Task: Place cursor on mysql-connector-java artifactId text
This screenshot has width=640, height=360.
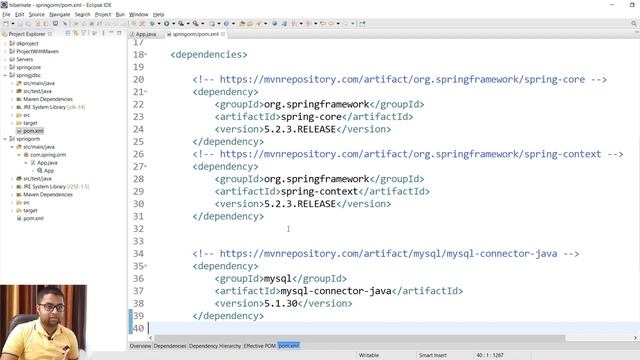Action: (336, 291)
